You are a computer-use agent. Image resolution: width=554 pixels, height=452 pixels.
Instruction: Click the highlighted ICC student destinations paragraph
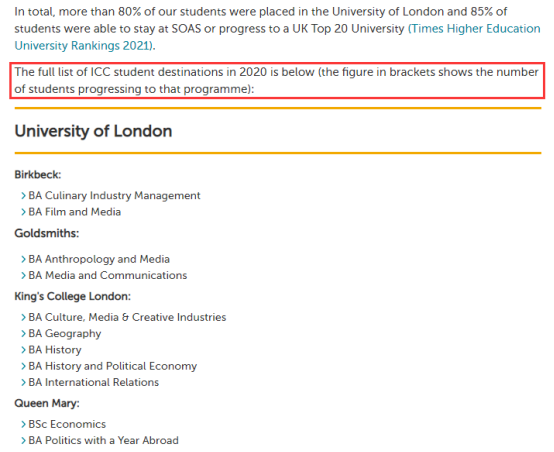pos(277,80)
